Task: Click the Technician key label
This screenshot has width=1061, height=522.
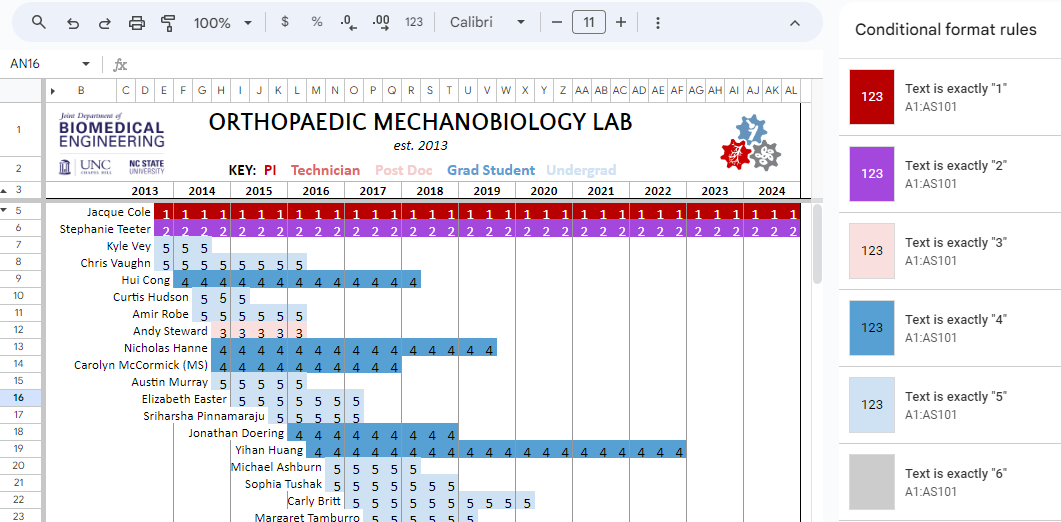Action: click(325, 171)
